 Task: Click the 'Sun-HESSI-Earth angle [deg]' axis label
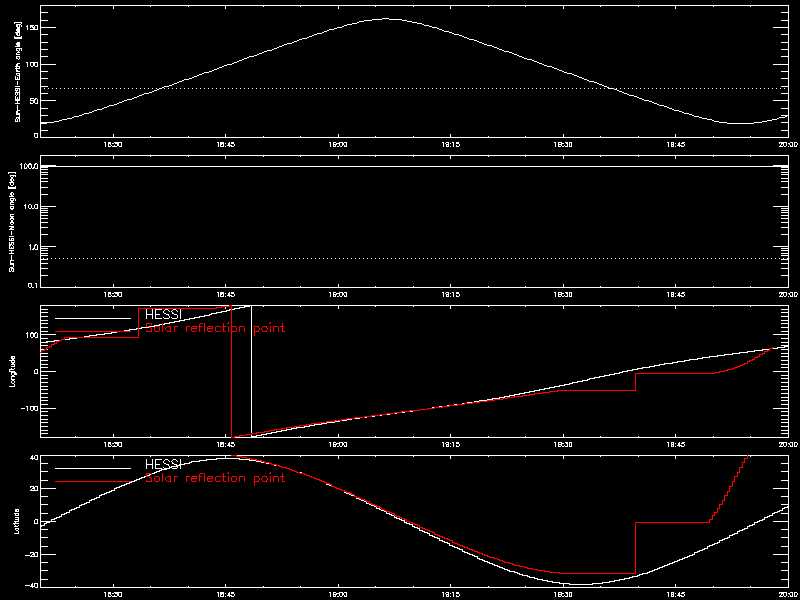(18, 72)
